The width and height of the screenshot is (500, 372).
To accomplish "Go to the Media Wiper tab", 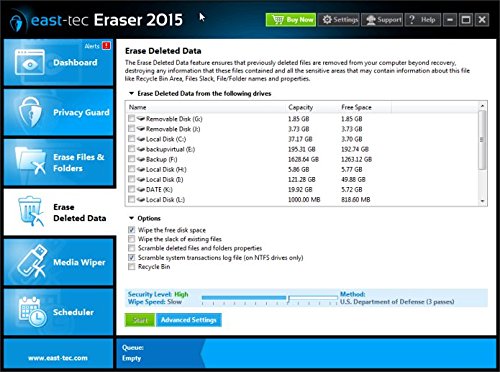I will pos(58,262).
